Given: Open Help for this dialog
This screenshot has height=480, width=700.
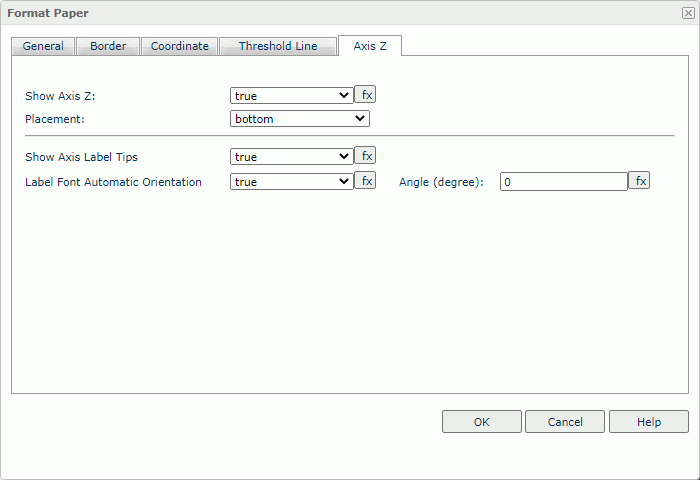Looking at the screenshot, I should (649, 422).
